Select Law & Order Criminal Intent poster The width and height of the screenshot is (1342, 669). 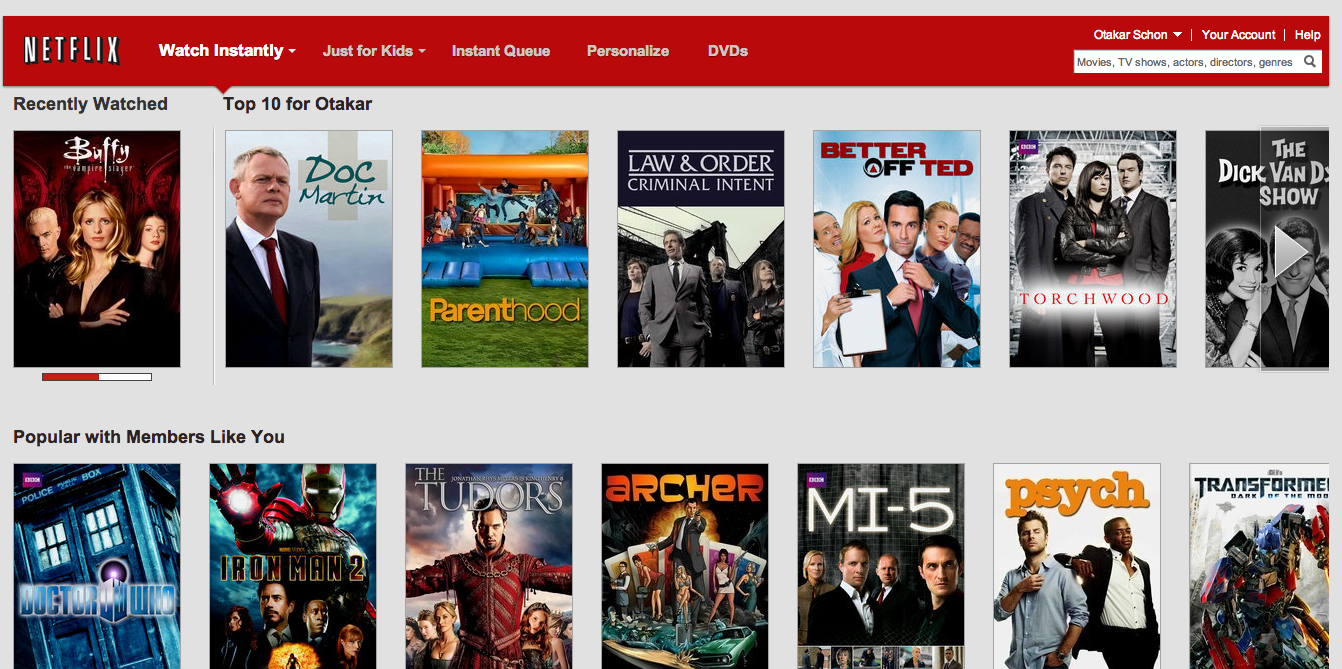[x=701, y=248]
